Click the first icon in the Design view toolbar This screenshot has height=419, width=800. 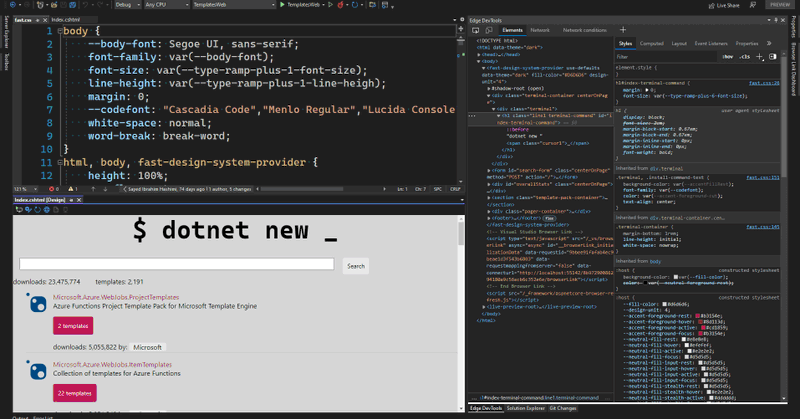[19, 209]
